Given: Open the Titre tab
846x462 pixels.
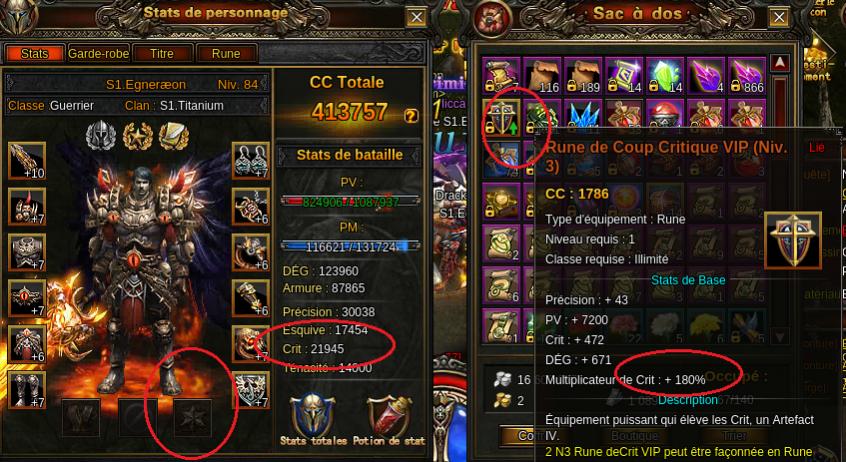Looking at the screenshot, I should 162,53.
